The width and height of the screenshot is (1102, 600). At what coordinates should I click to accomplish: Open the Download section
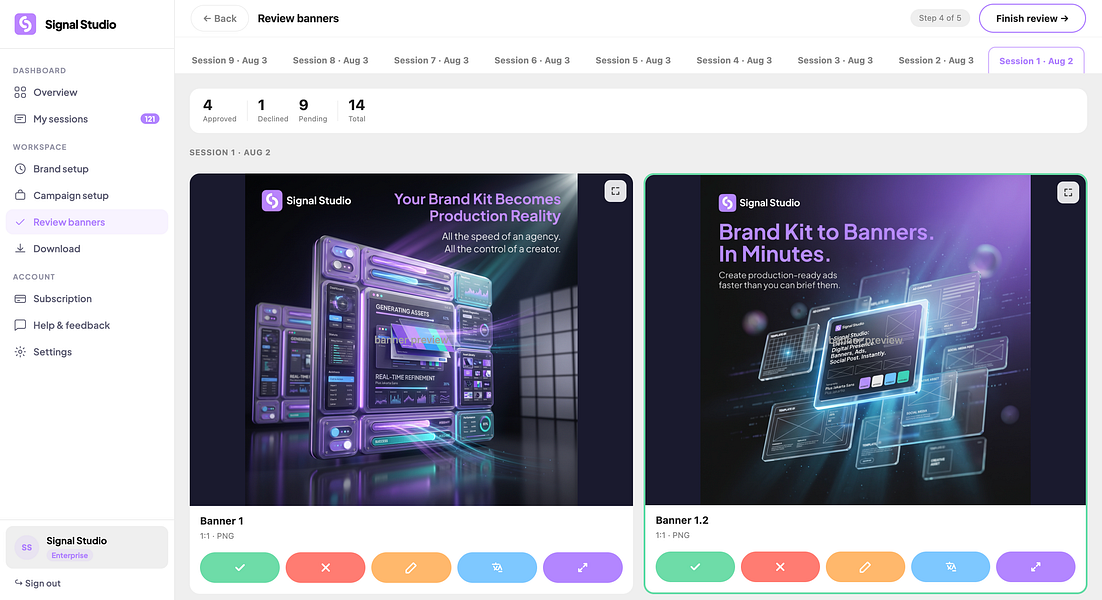tap(86, 249)
